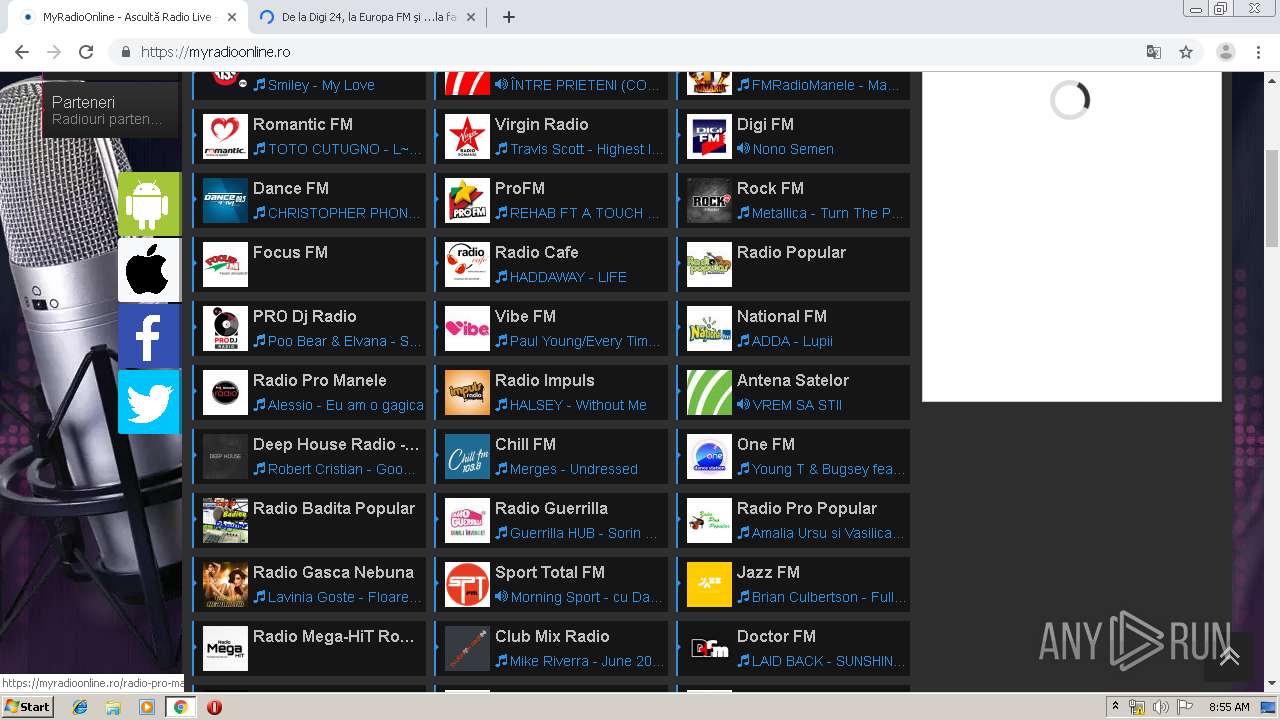1280x720 pixels.
Task: Open the translate page icon
Action: (x=1153, y=52)
